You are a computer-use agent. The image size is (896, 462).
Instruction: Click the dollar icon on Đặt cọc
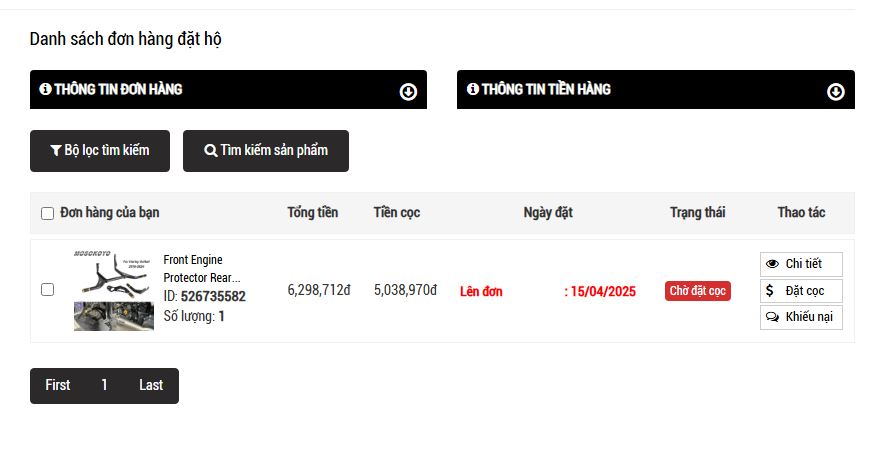tap(770, 291)
